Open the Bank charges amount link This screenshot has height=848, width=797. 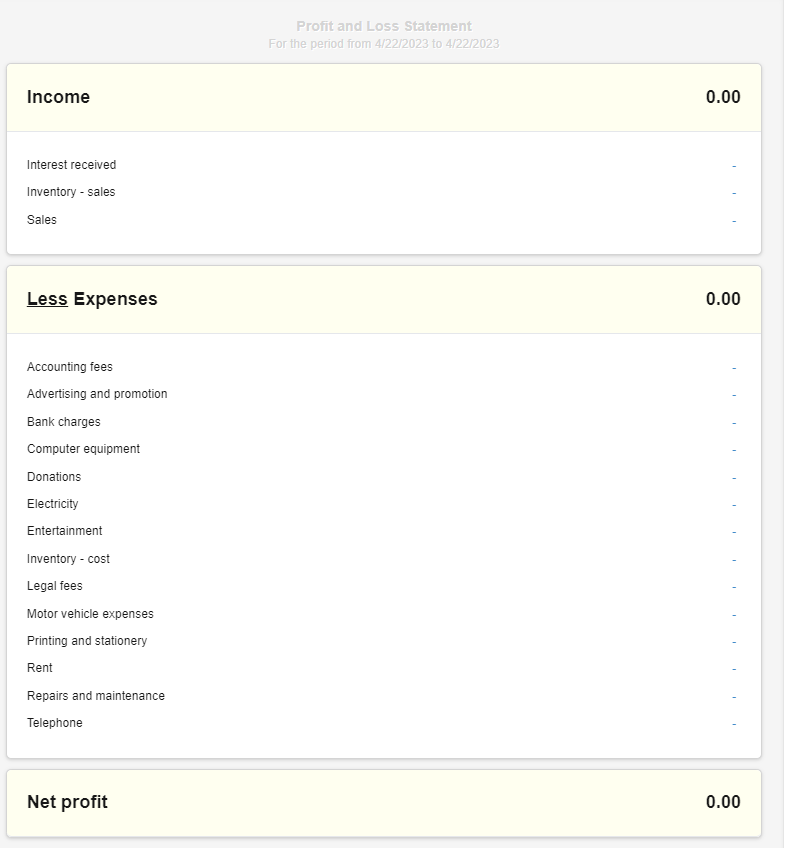click(734, 423)
